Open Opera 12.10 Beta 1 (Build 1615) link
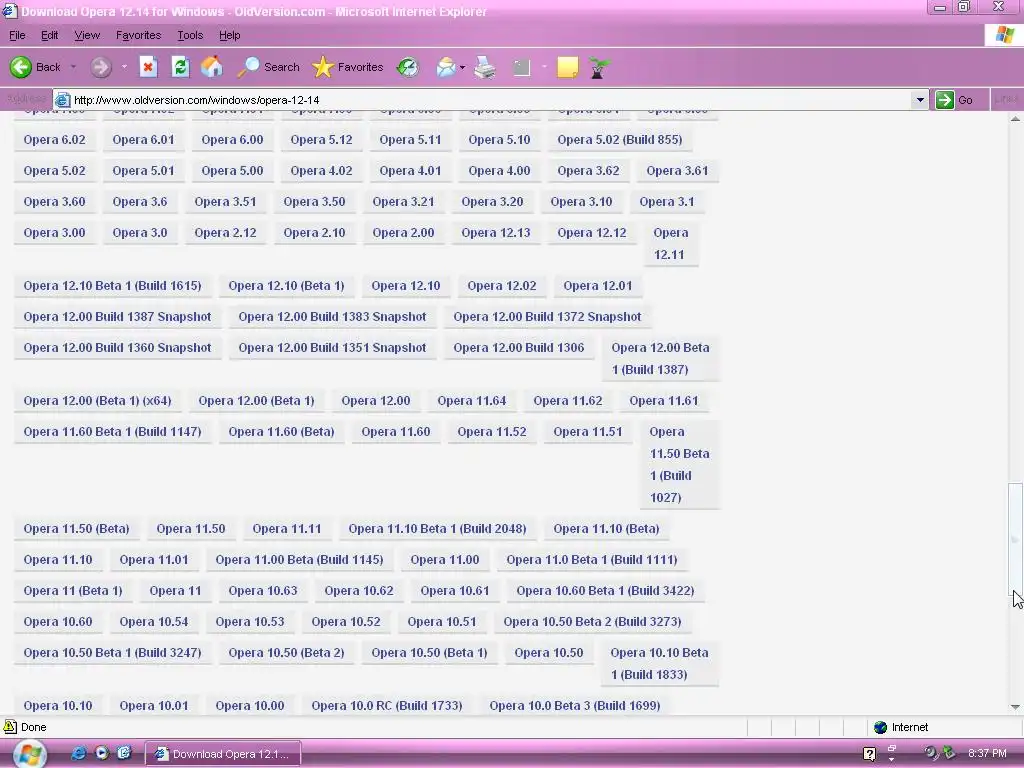This screenshot has width=1024, height=768. 112,285
